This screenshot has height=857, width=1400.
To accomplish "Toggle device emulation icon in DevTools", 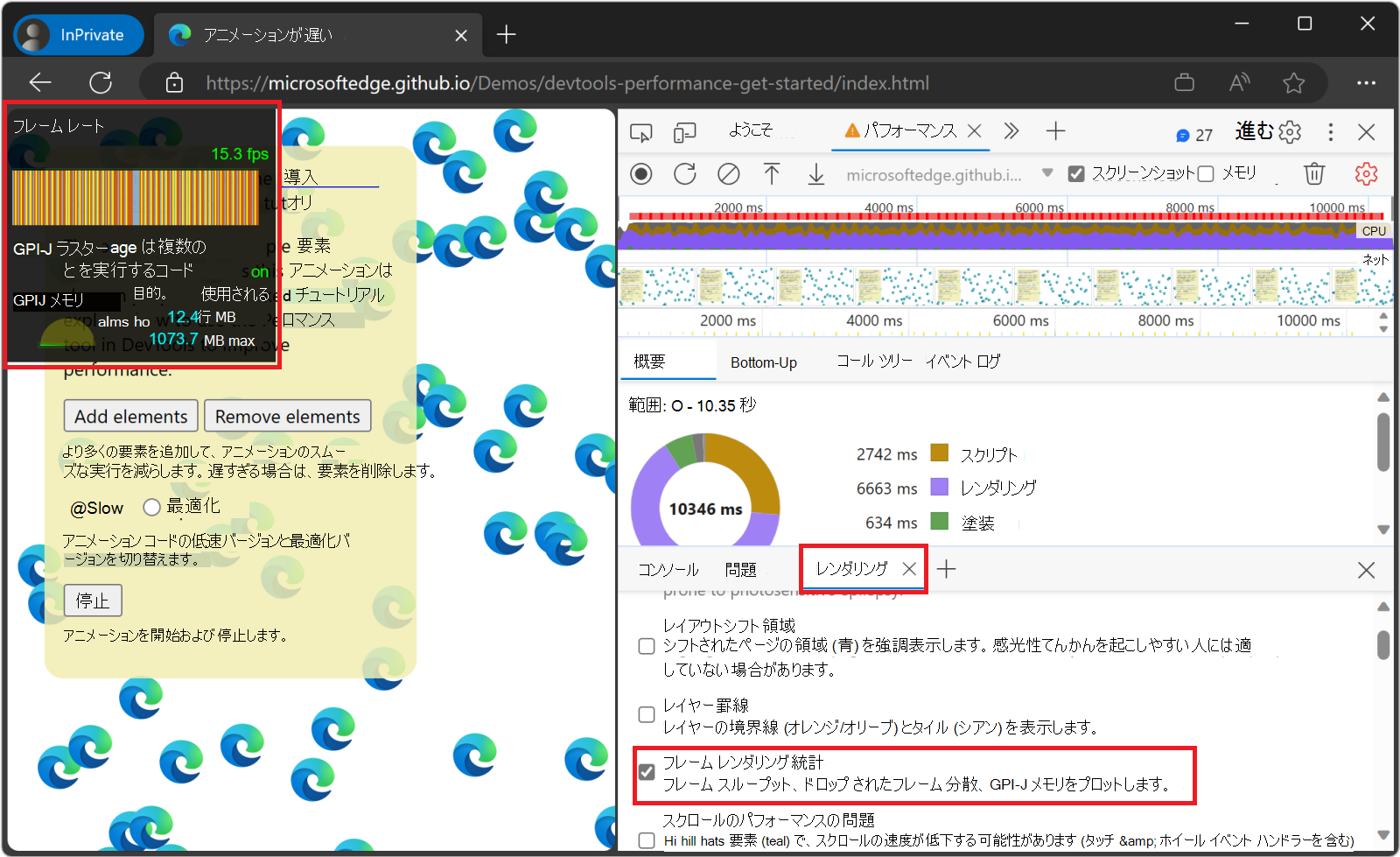I will pyautogui.click(x=684, y=132).
